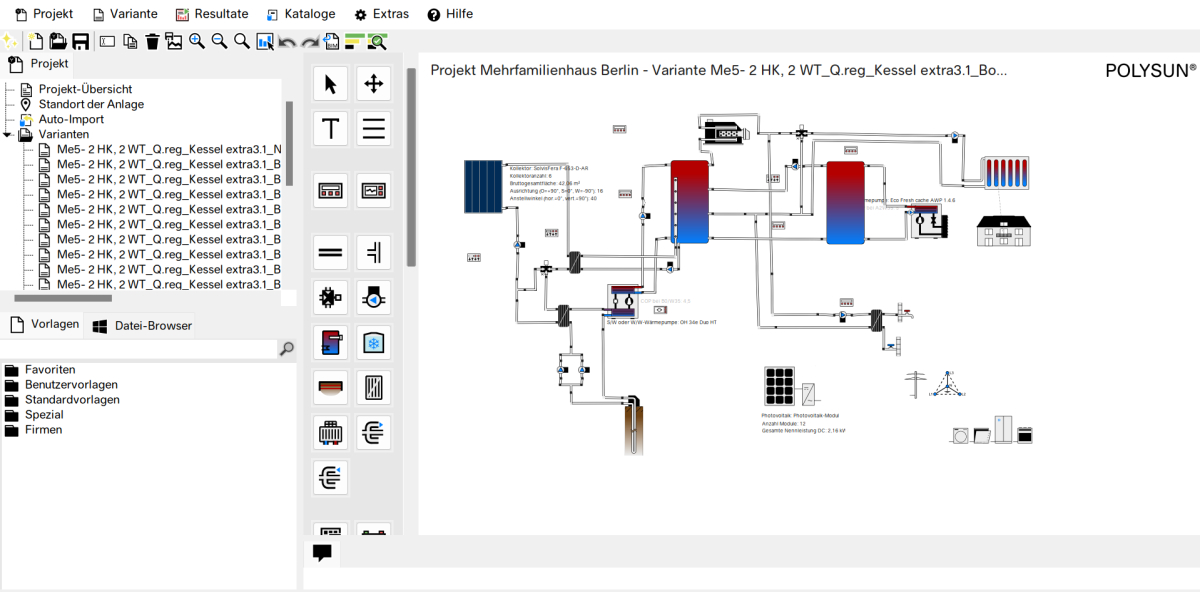Viewport: 1200px width, 592px height.
Task: Zoom out with the minus magnifier
Action: click(219, 41)
